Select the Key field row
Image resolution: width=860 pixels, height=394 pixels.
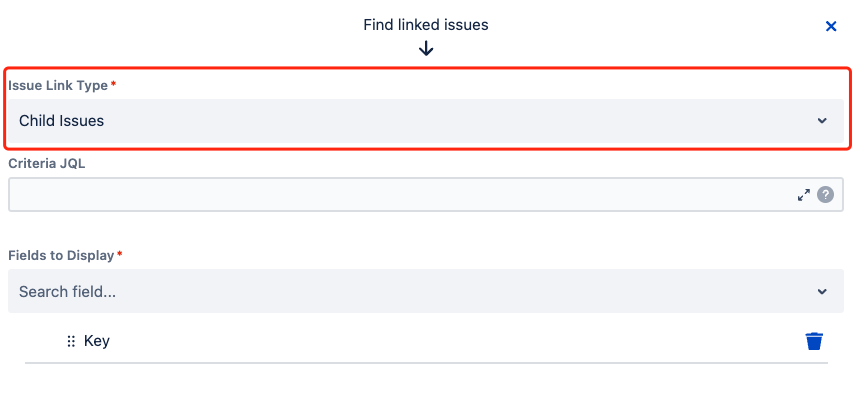pos(426,341)
